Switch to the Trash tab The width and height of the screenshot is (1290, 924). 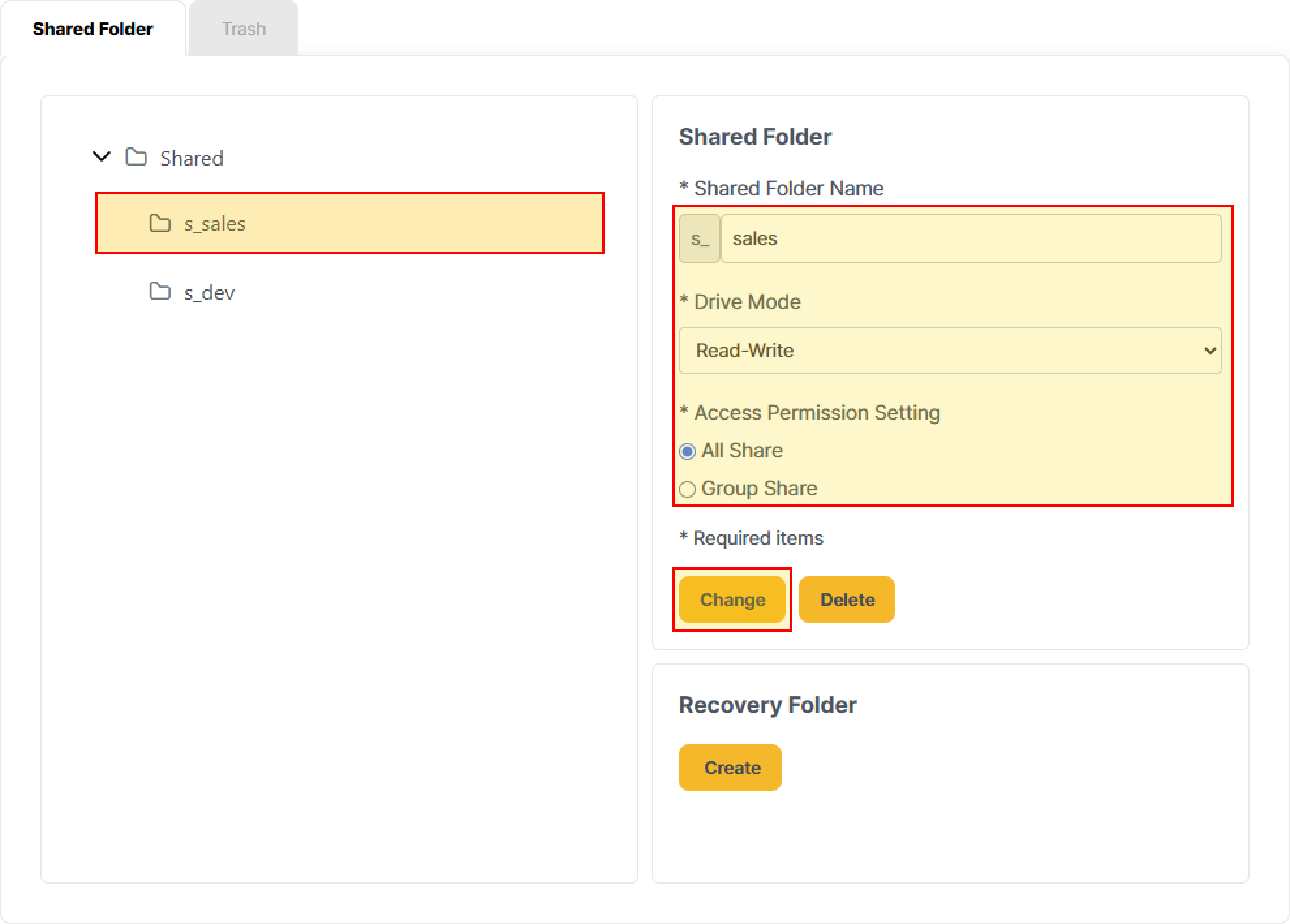coord(243,29)
